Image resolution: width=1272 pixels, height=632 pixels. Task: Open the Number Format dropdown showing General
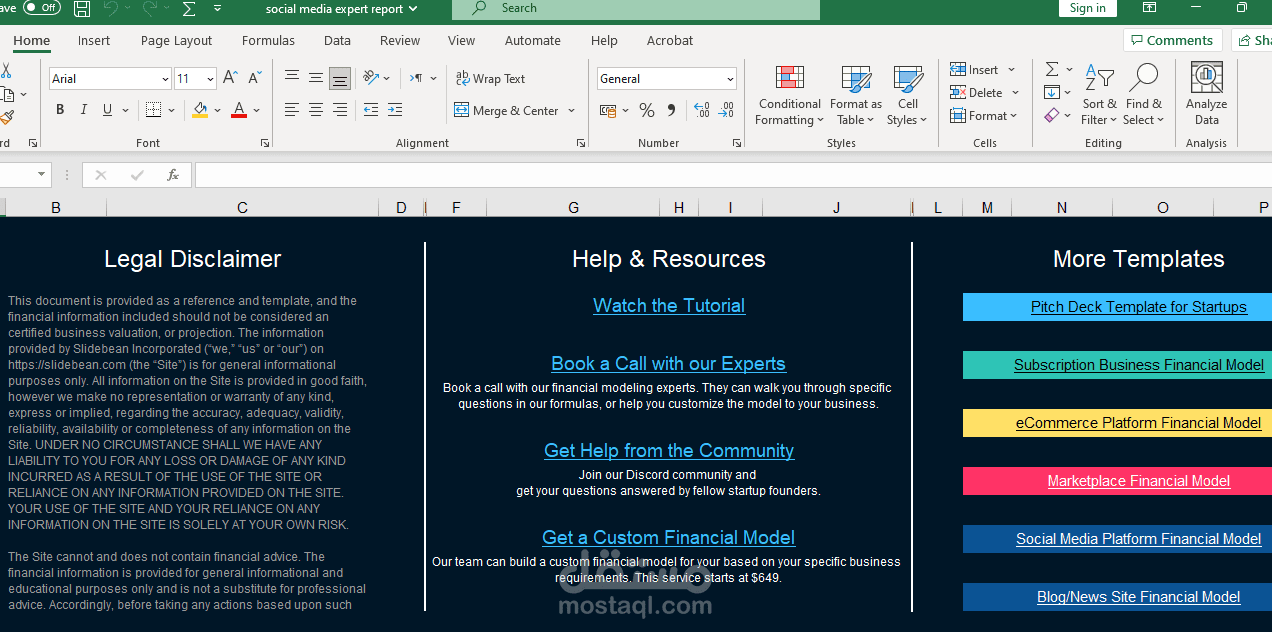click(x=730, y=79)
